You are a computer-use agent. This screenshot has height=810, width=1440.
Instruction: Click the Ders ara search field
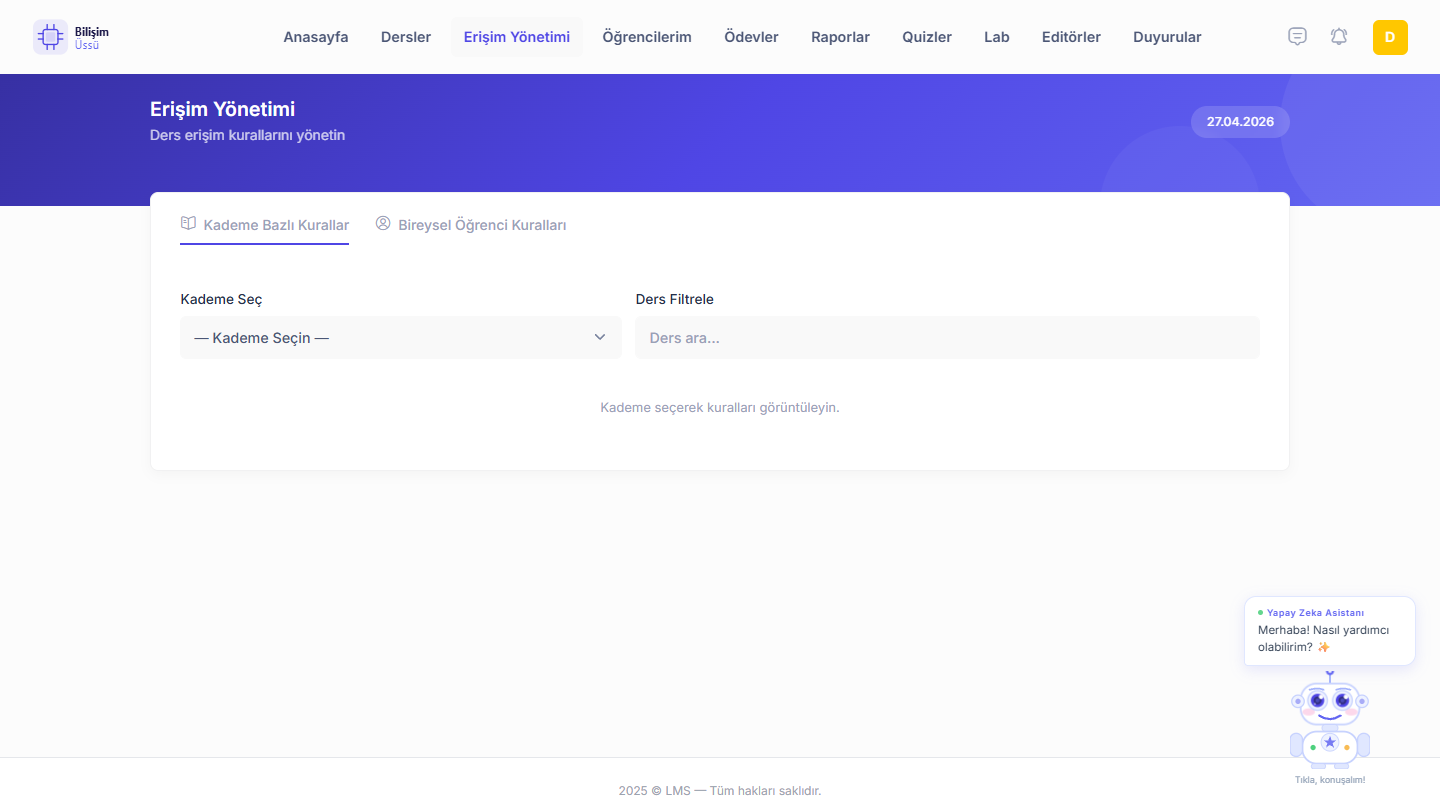(947, 338)
